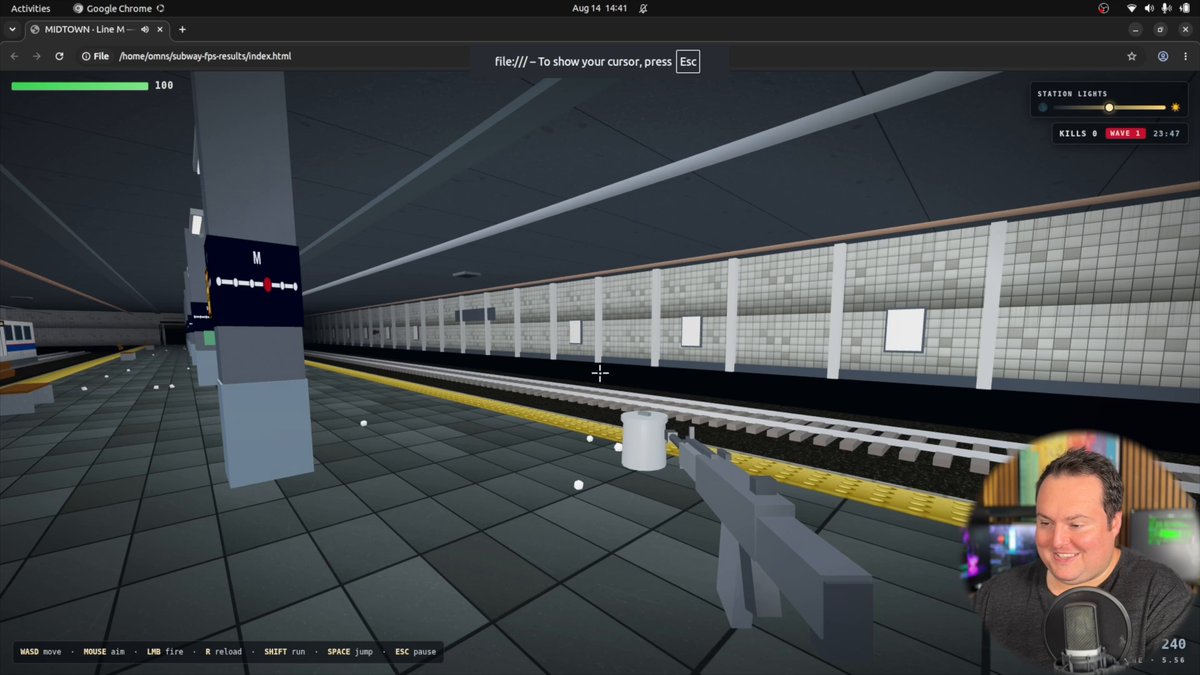1200x675 pixels.
Task: Click the battery indicator in top bar
Action: click(1184, 8)
